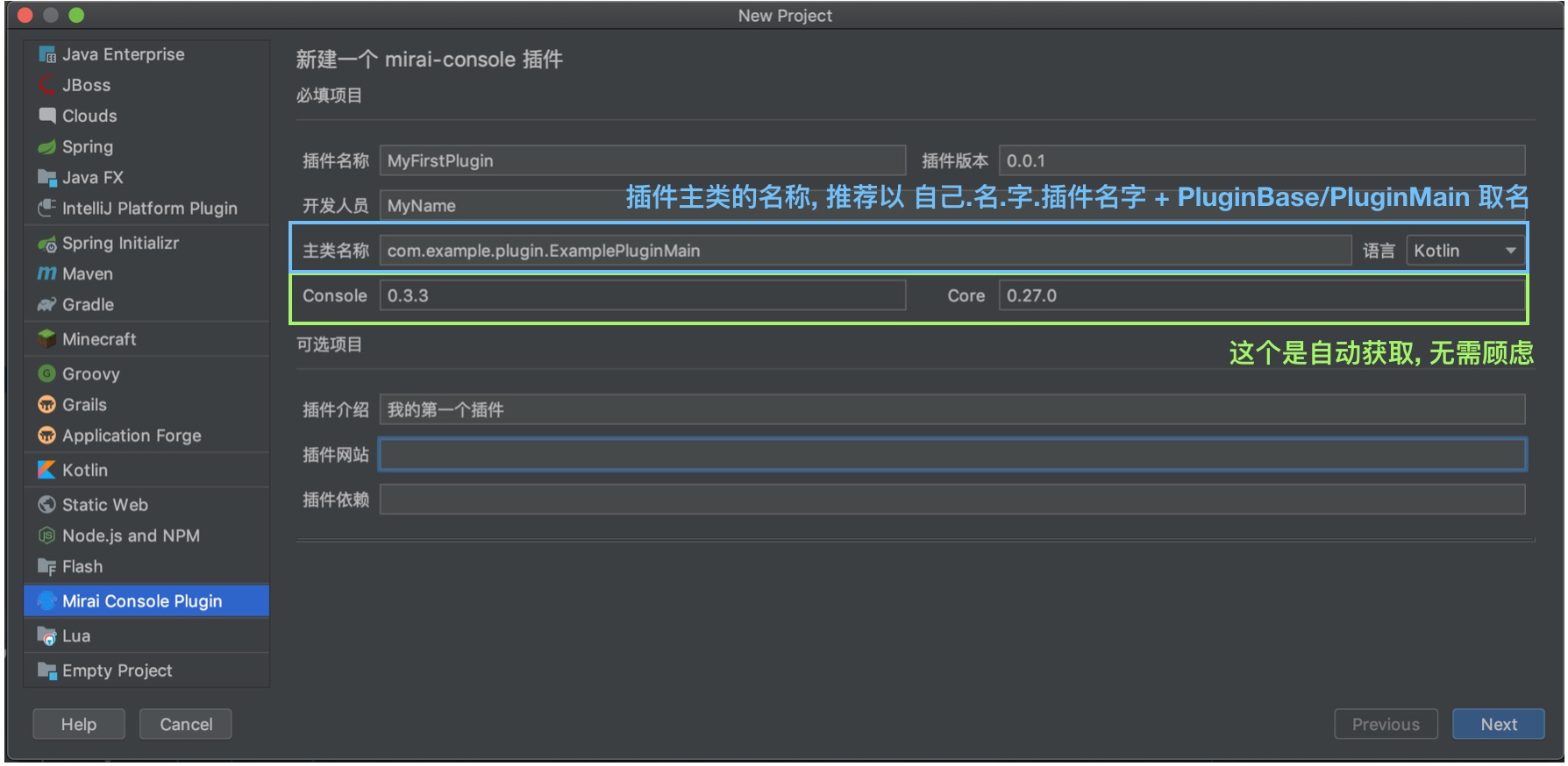Click the Groovy project icon
Screen dimensions: 1568x766
(x=46, y=374)
